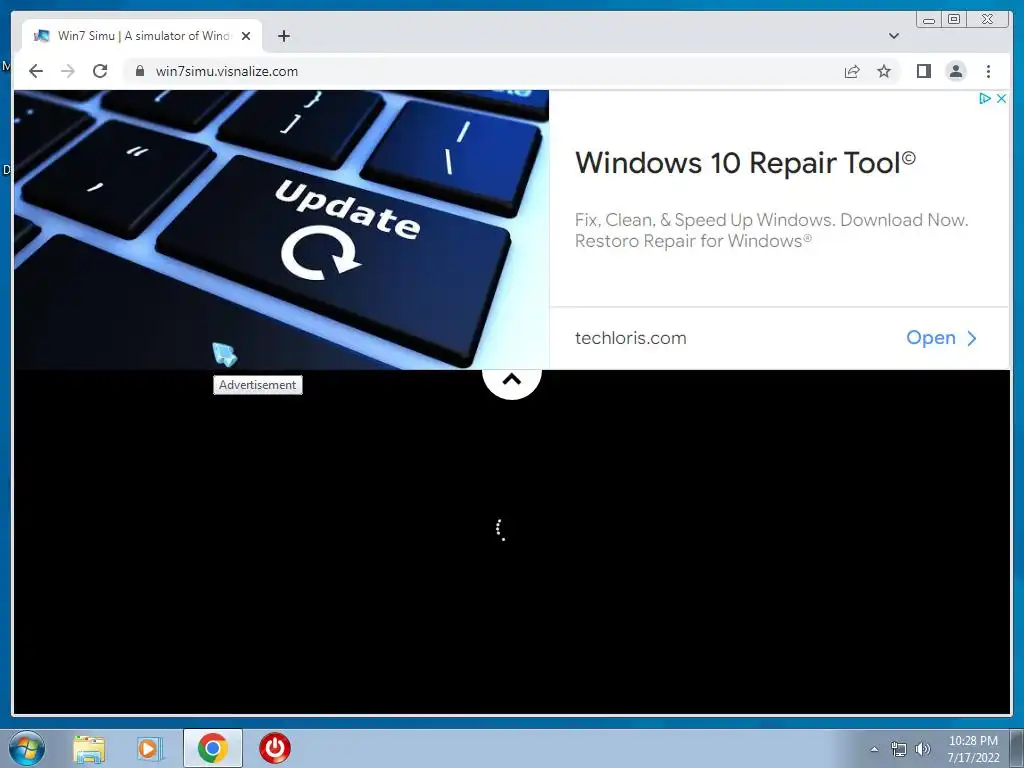This screenshot has height=768, width=1024.
Task: Launch Windows Media Player from taskbar
Action: tap(150, 748)
